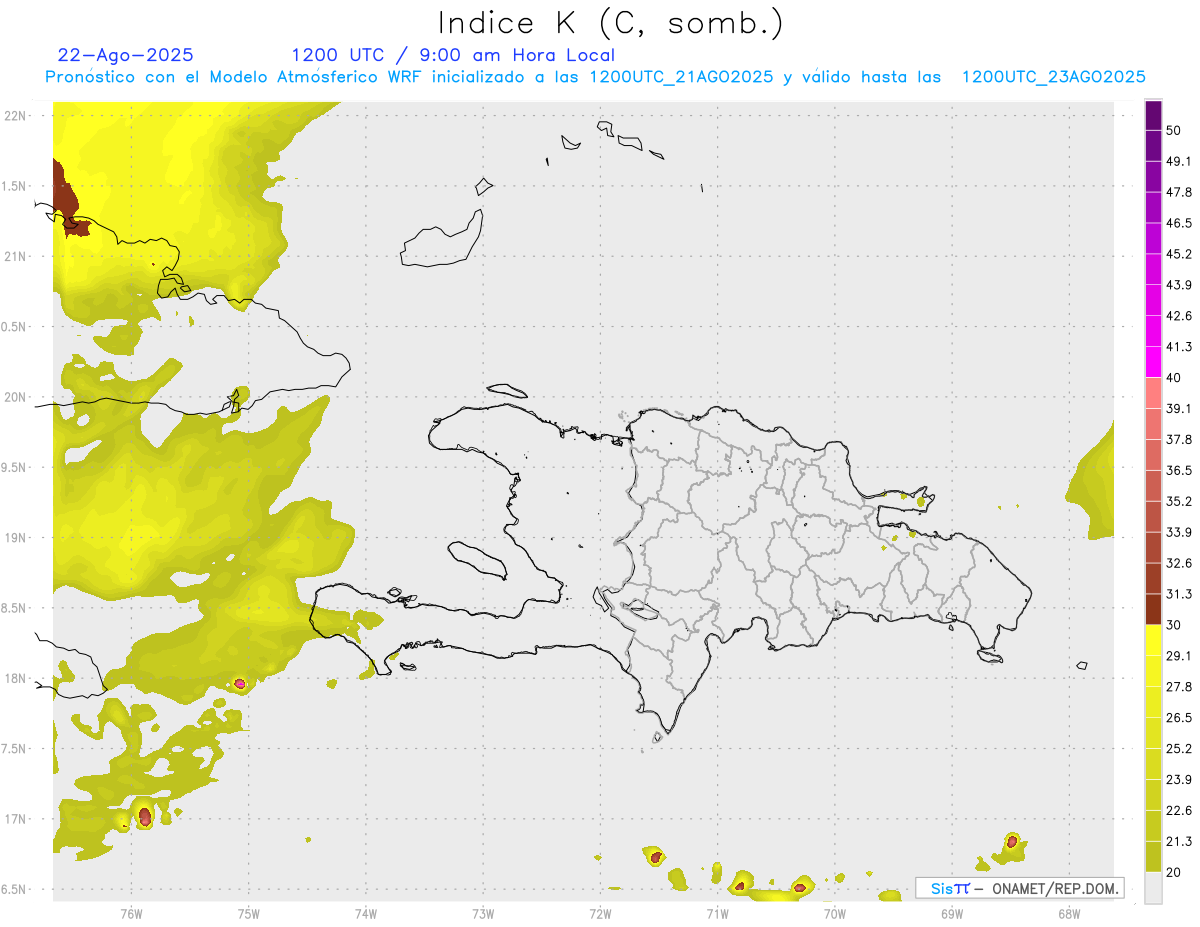The height and width of the screenshot is (927, 1200).
Task: Pick the dark brown colorbar segment above 30
Action: tap(1153, 608)
